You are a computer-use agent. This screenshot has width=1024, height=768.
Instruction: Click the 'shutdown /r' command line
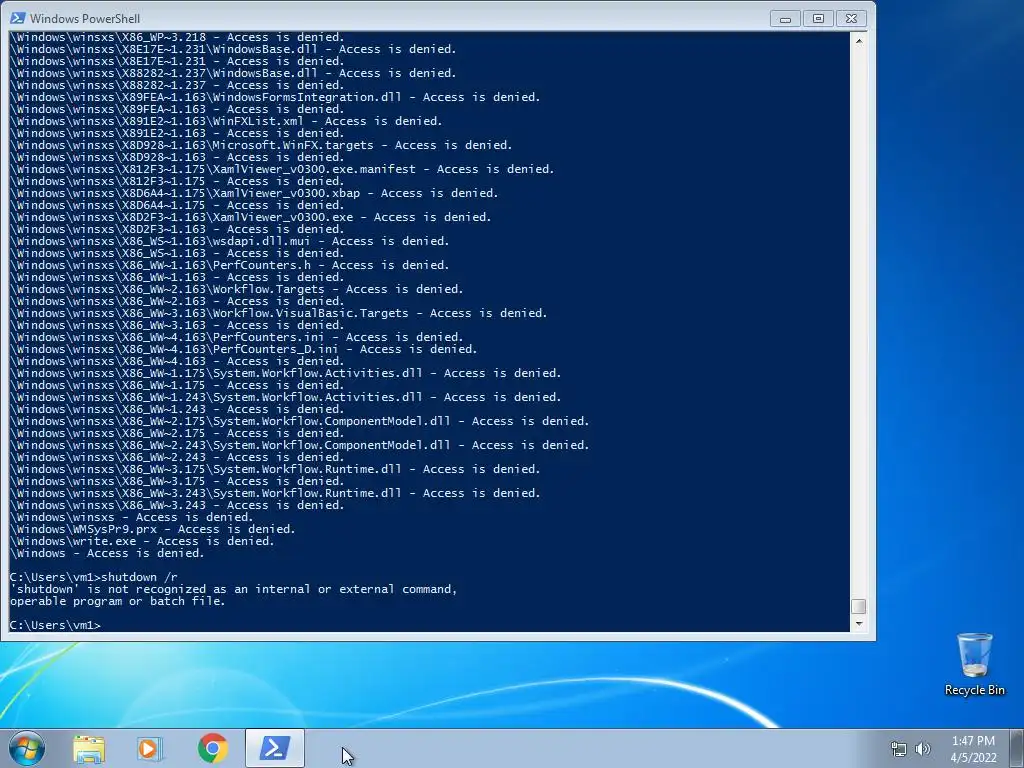(93, 577)
